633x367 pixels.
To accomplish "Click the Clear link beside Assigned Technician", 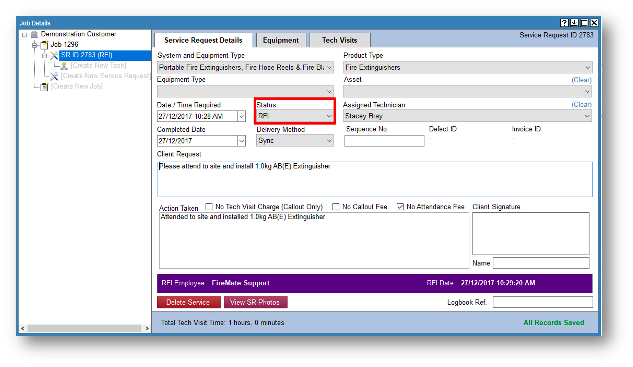I will 581,105.
